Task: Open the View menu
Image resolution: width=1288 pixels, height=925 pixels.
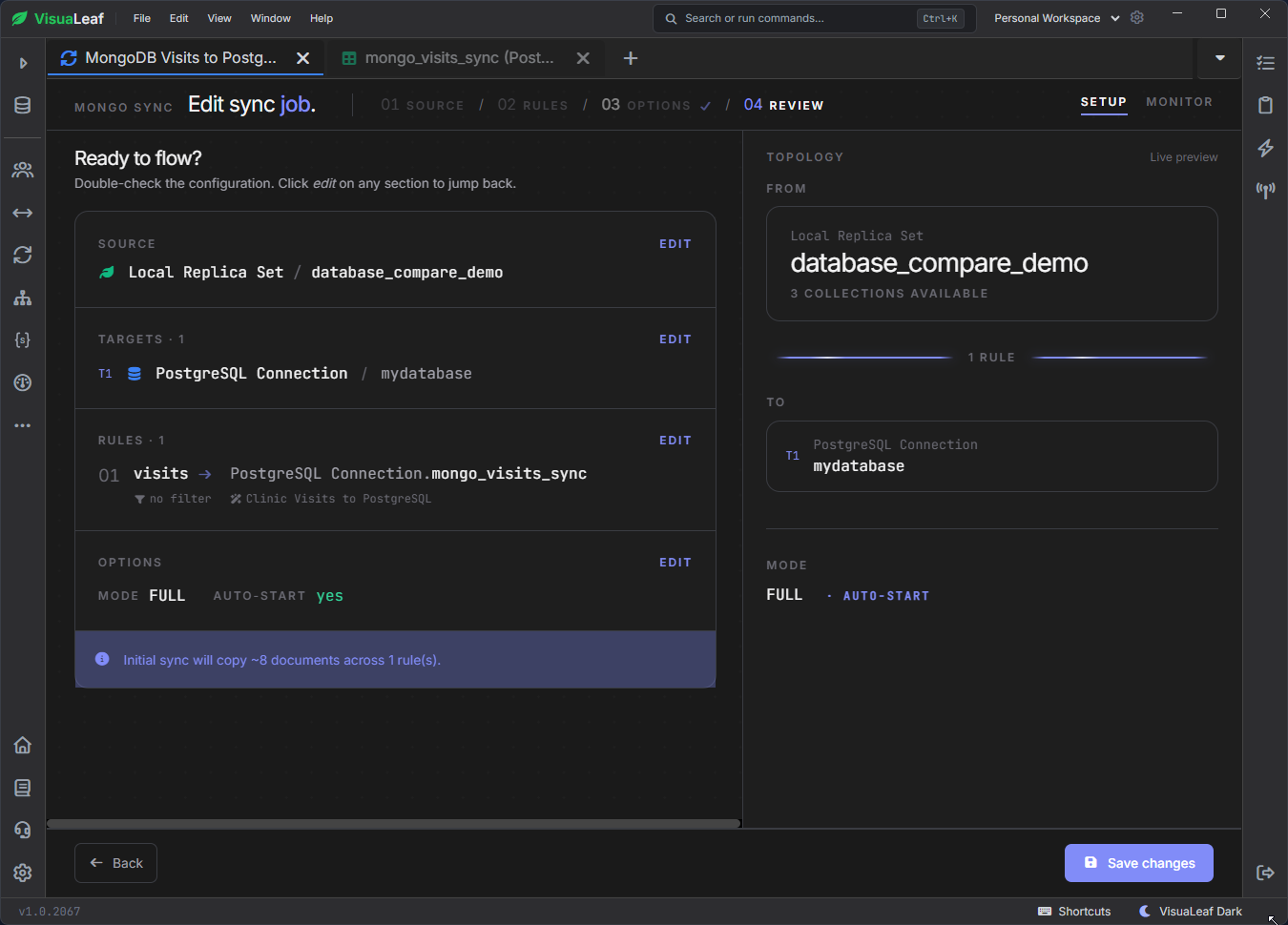Action: (219, 18)
